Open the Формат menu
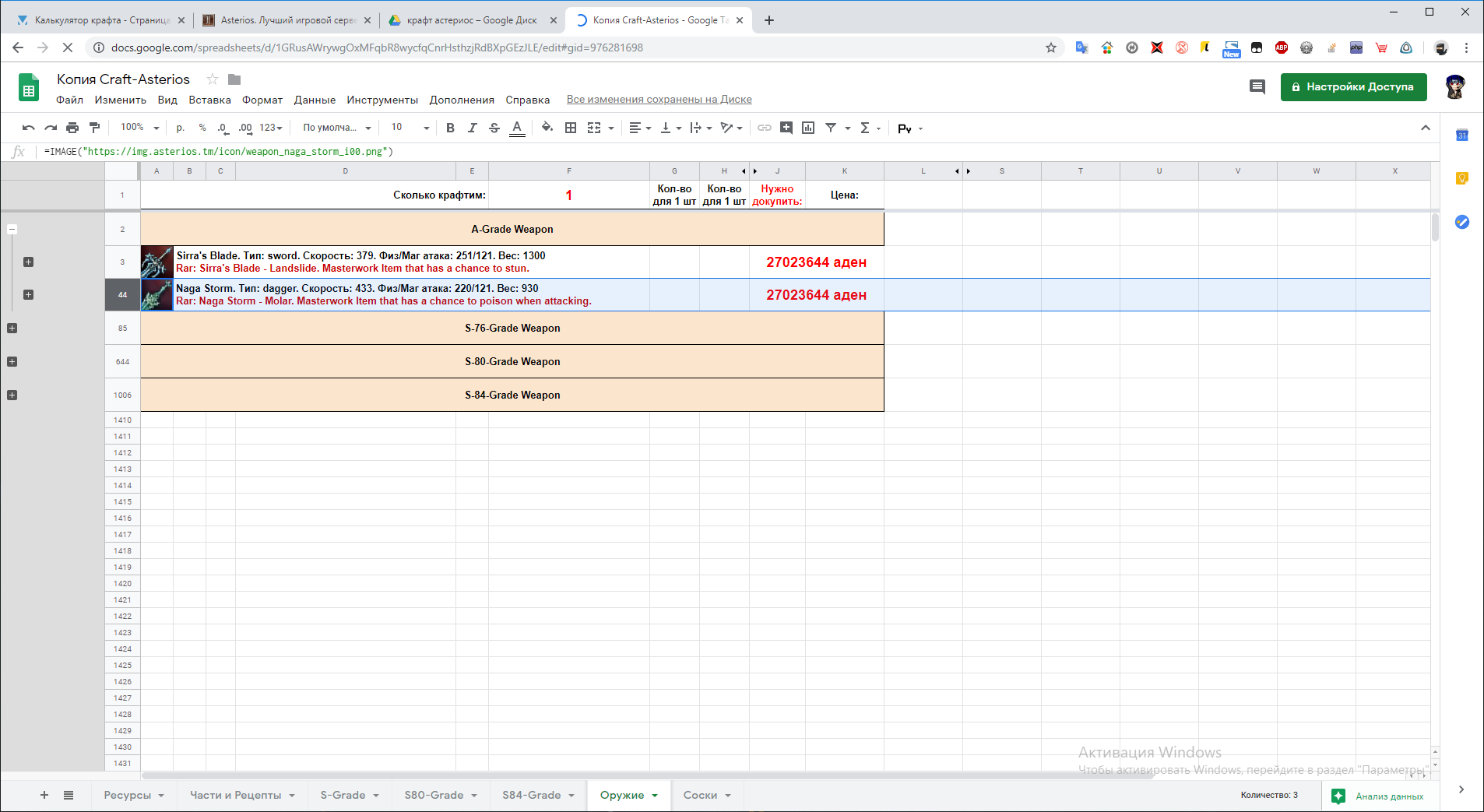1484x812 pixels. (262, 100)
